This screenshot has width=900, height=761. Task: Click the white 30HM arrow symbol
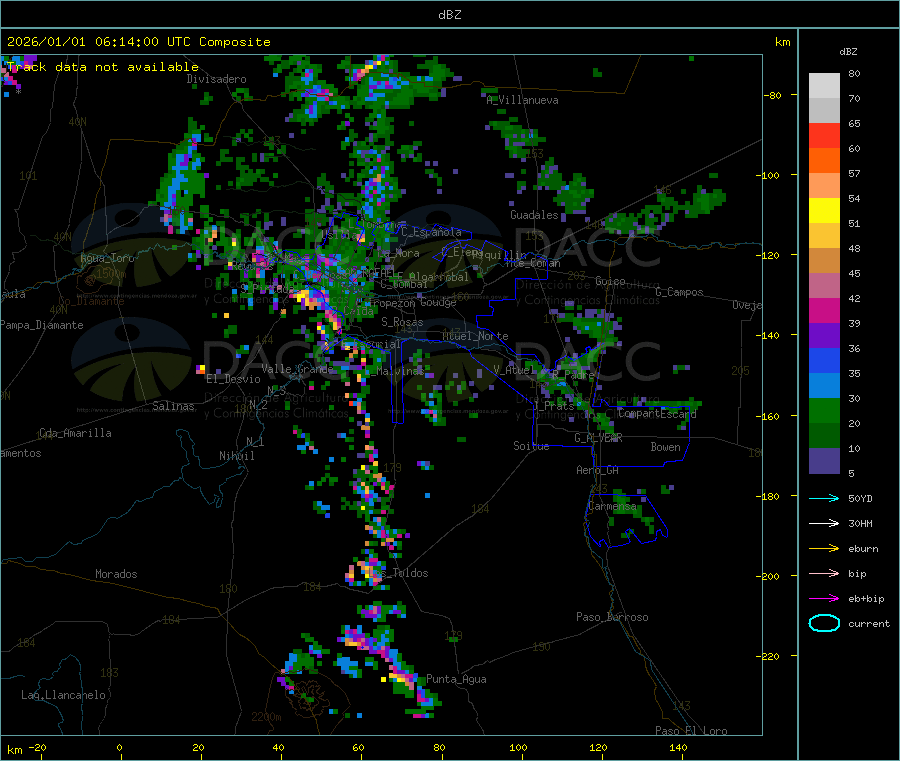(824, 523)
